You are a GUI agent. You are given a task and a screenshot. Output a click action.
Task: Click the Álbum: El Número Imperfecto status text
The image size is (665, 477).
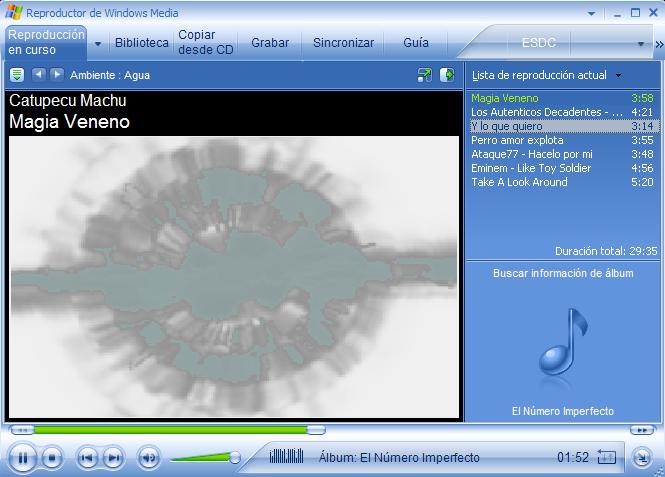click(x=399, y=457)
